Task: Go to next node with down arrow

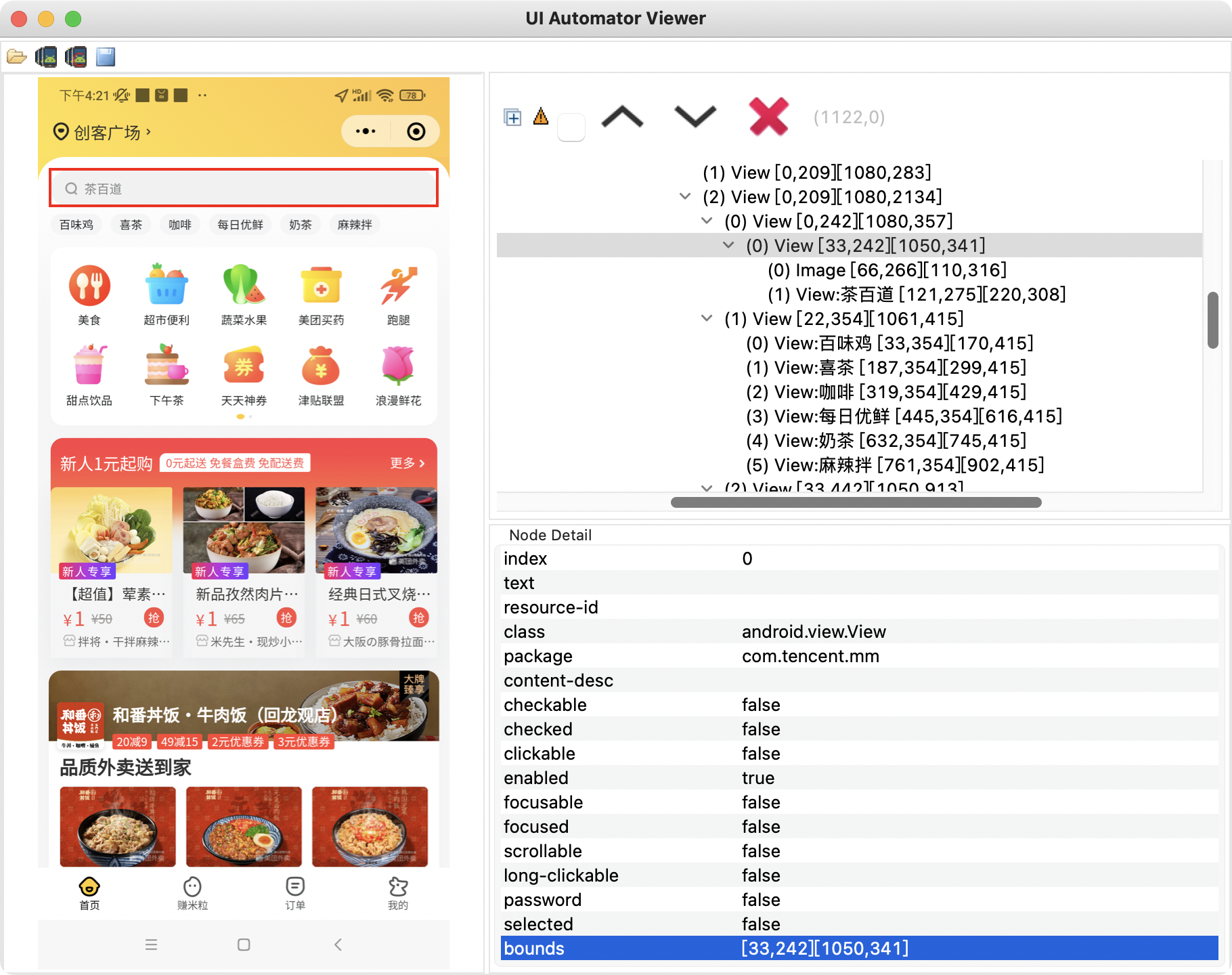Action: (x=695, y=117)
